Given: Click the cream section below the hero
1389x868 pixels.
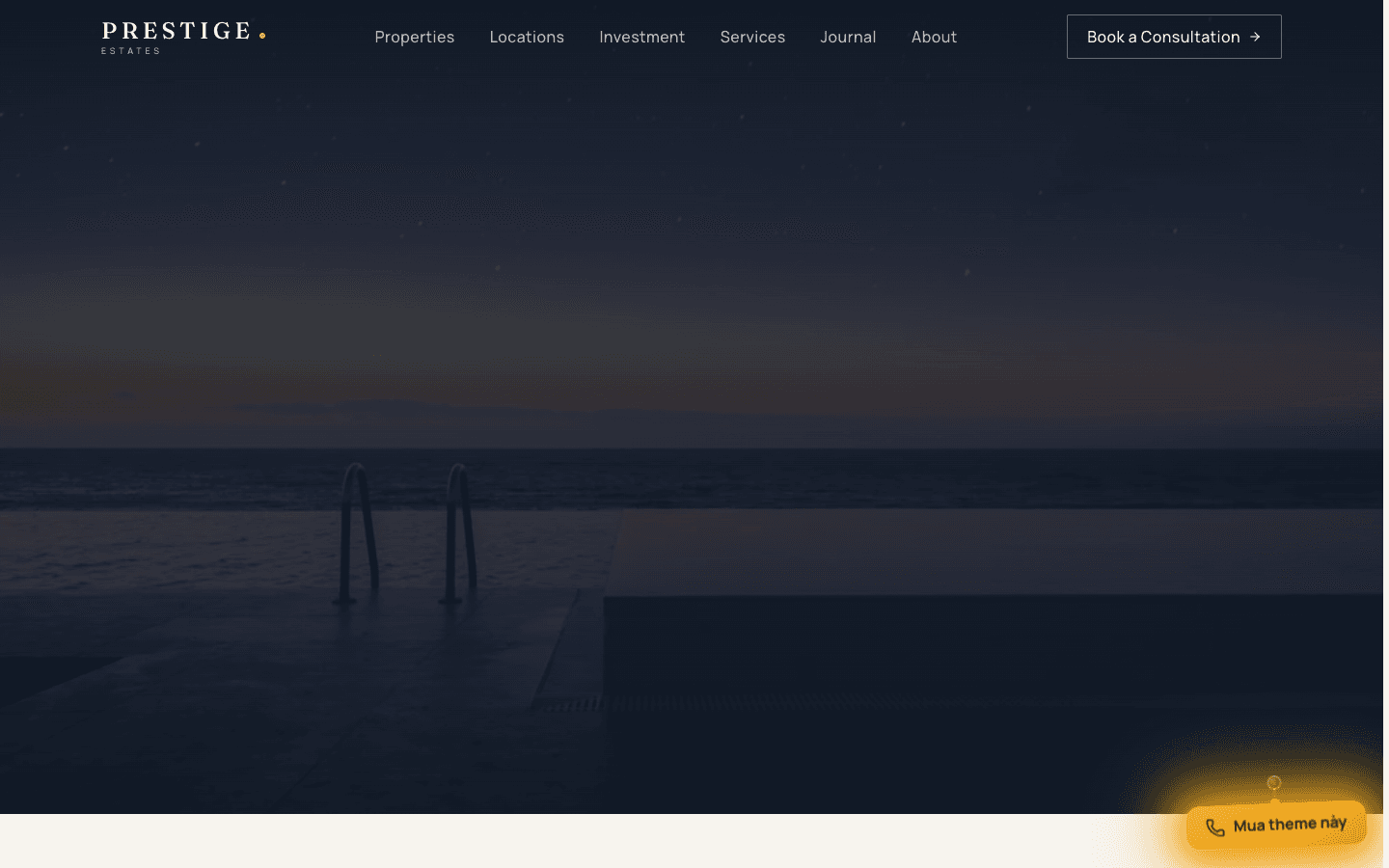Looking at the screenshot, I should (579, 841).
